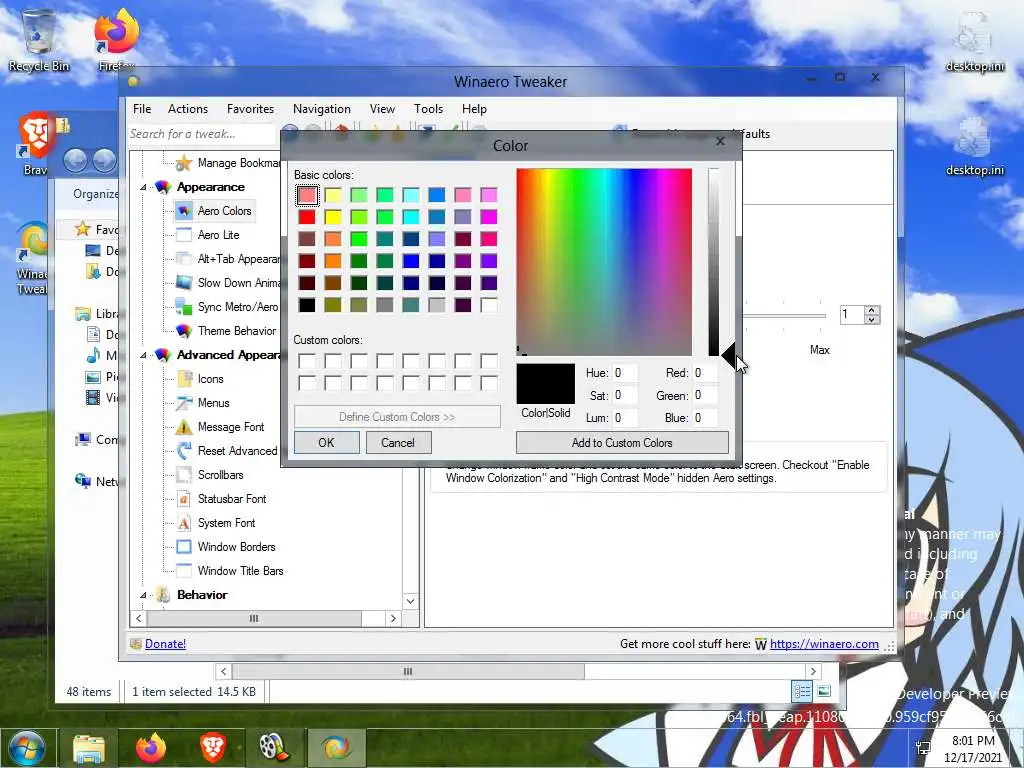Open the Recycle Bin desktop icon
The width and height of the screenshot is (1024, 768).
tap(39, 39)
